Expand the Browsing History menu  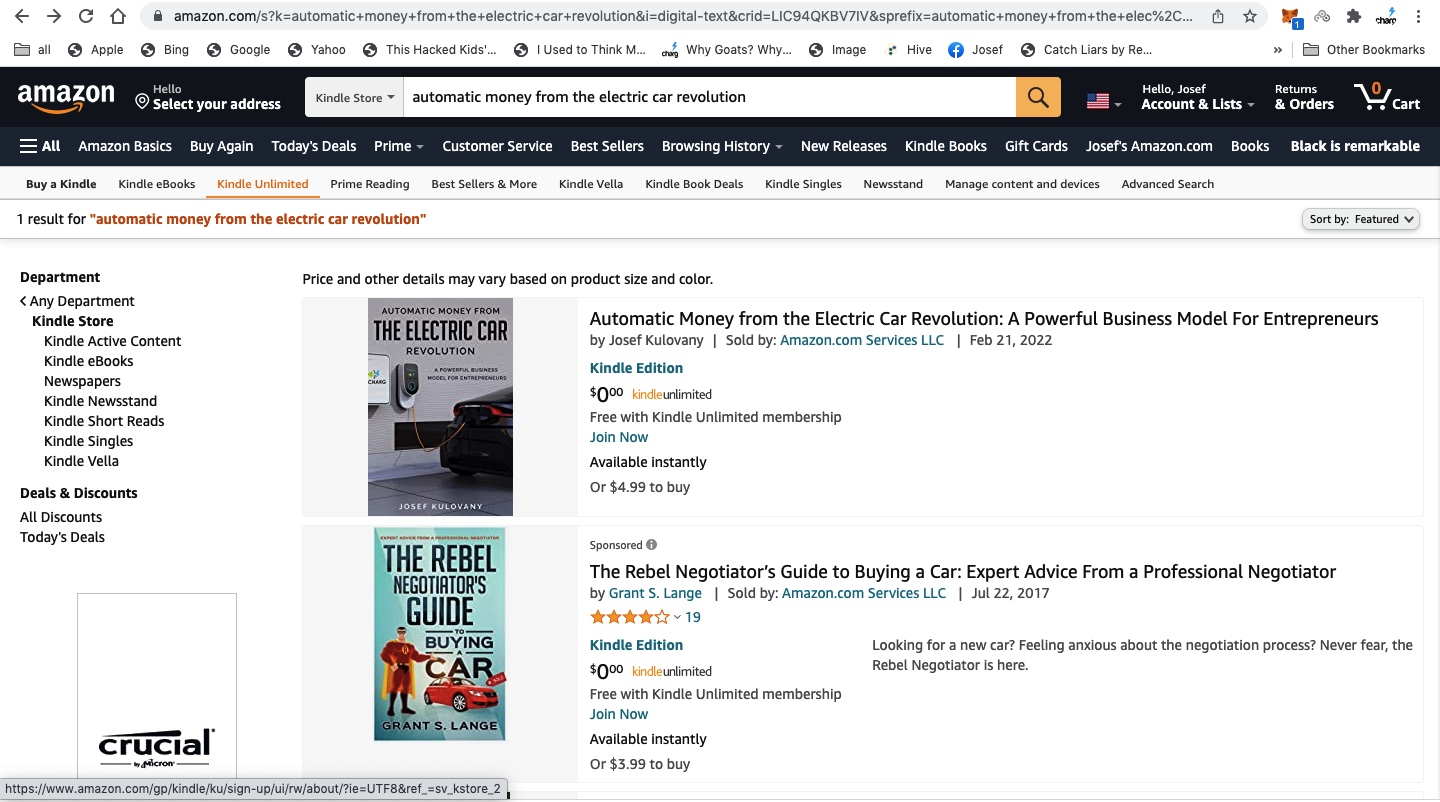click(722, 146)
